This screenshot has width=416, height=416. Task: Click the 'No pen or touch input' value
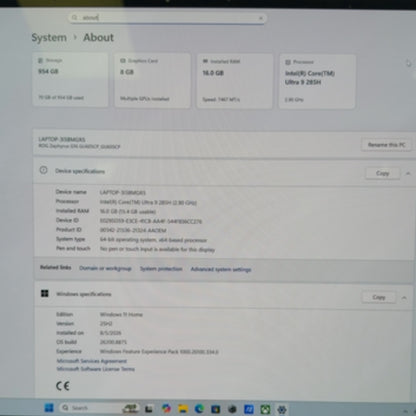pyautogui.click(x=157, y=249)
